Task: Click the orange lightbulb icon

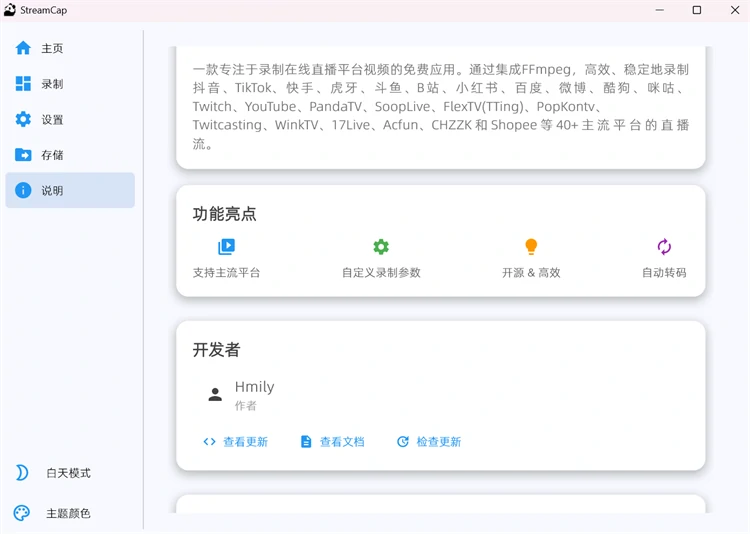Action: point(531,247)
